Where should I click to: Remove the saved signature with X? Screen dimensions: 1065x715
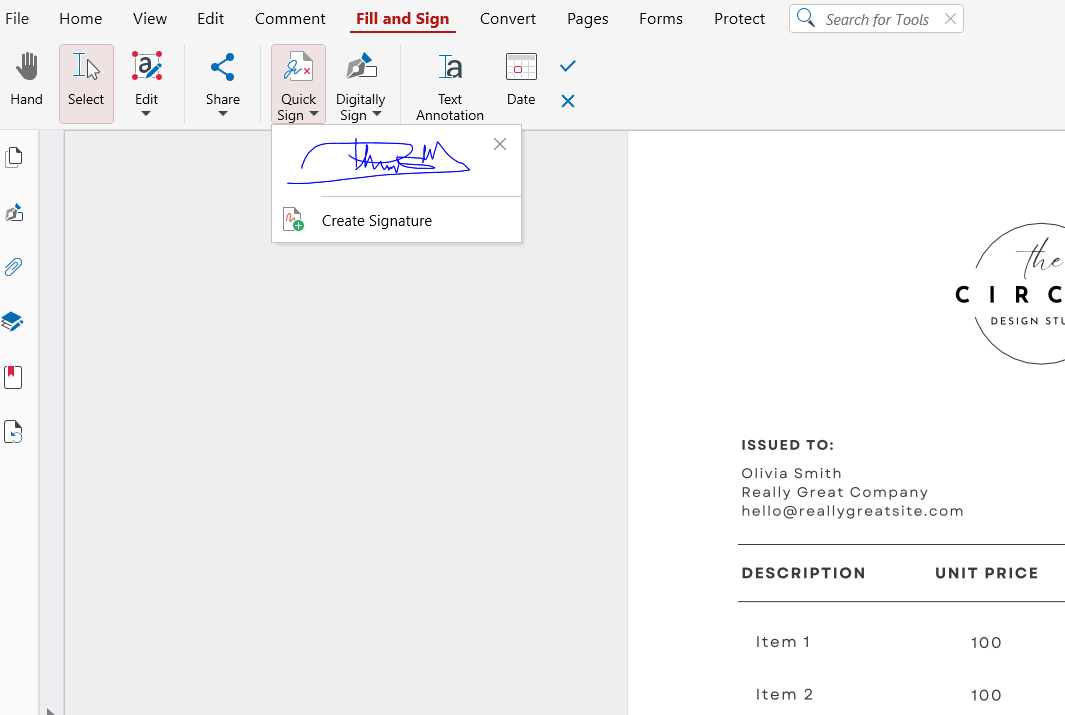coord(500,144)
